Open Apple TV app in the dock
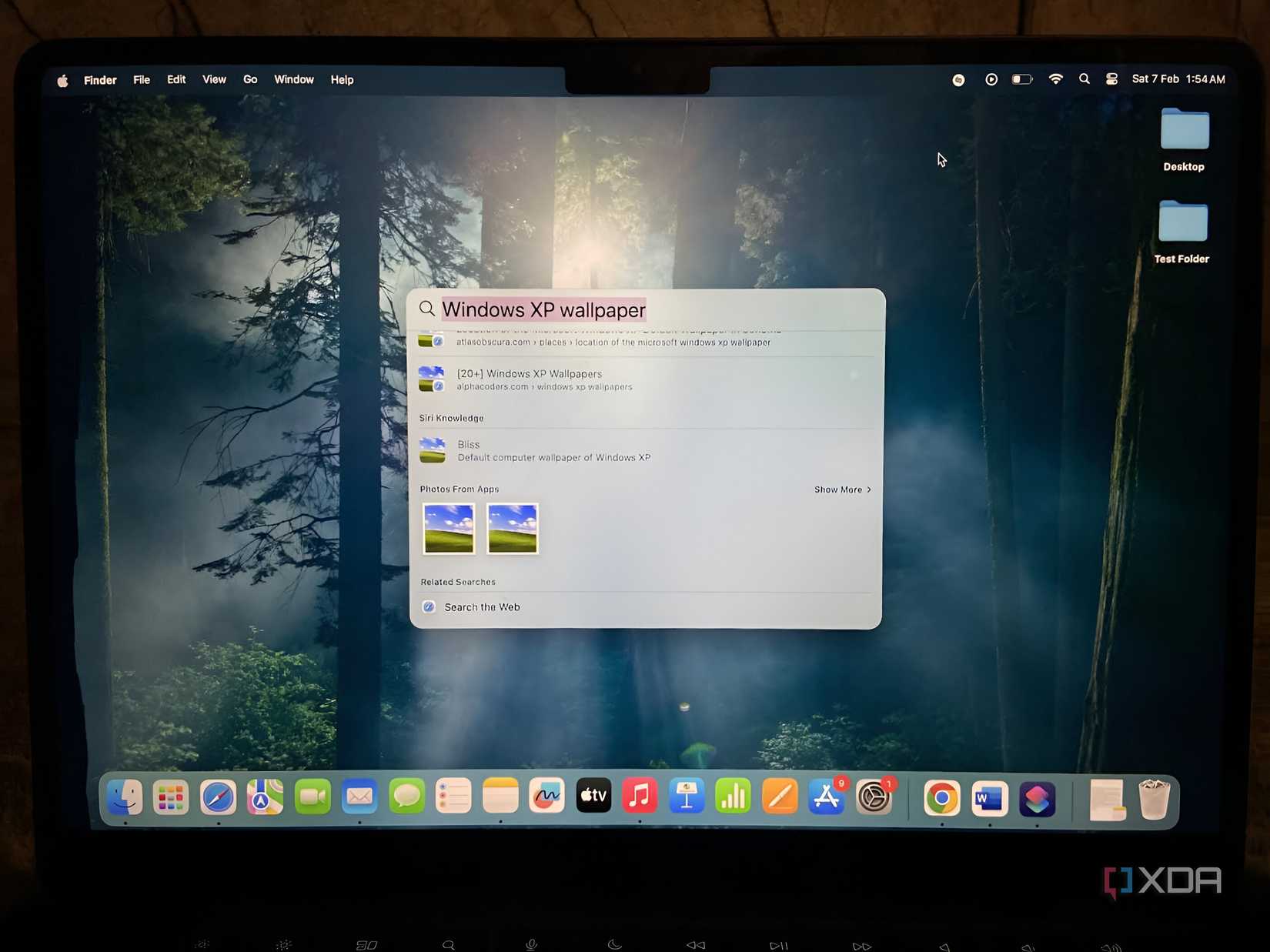Screen dimensions: 1270x952 (593, 797)
